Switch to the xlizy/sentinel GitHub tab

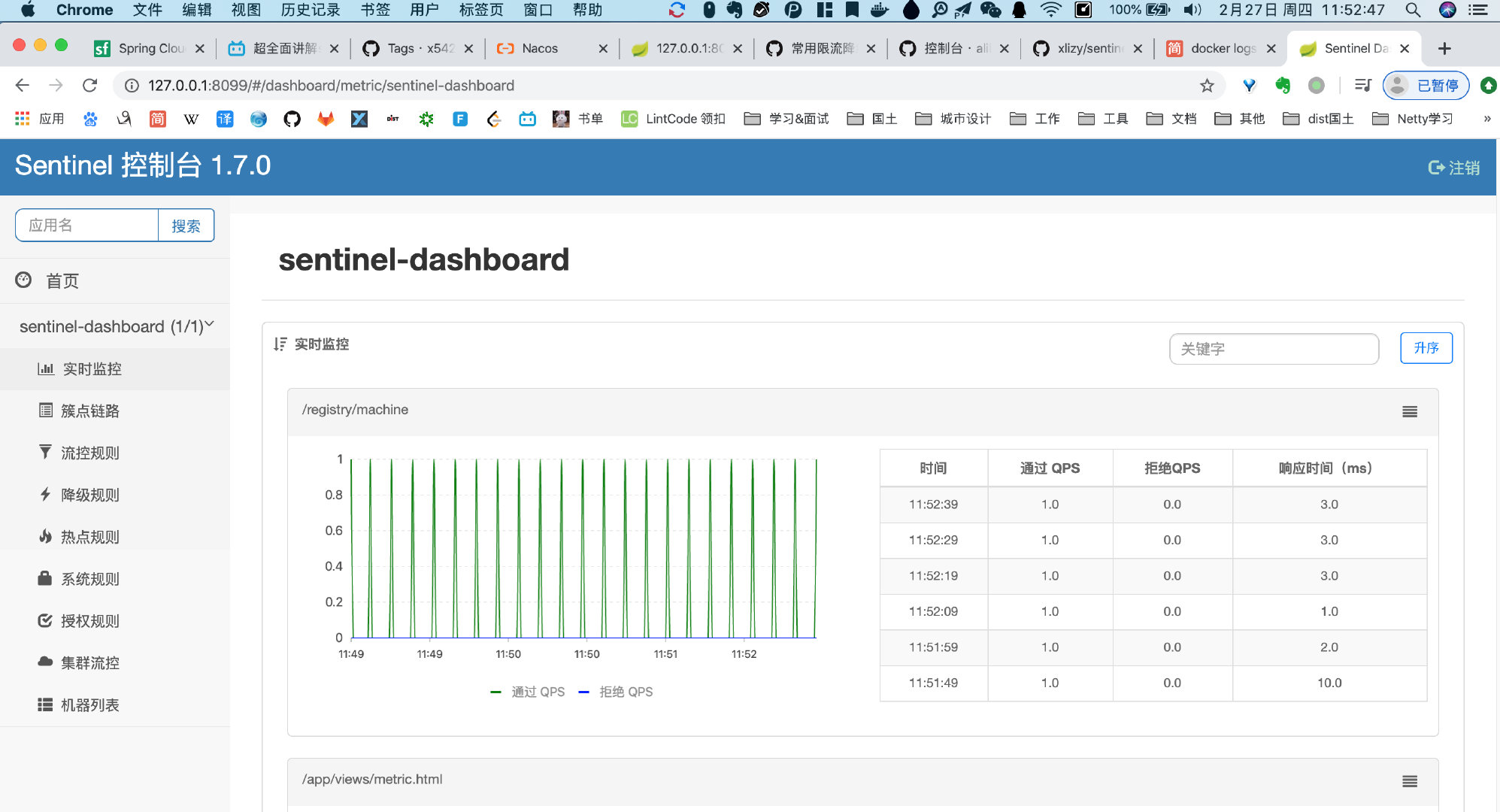[x=1088, y=49]
